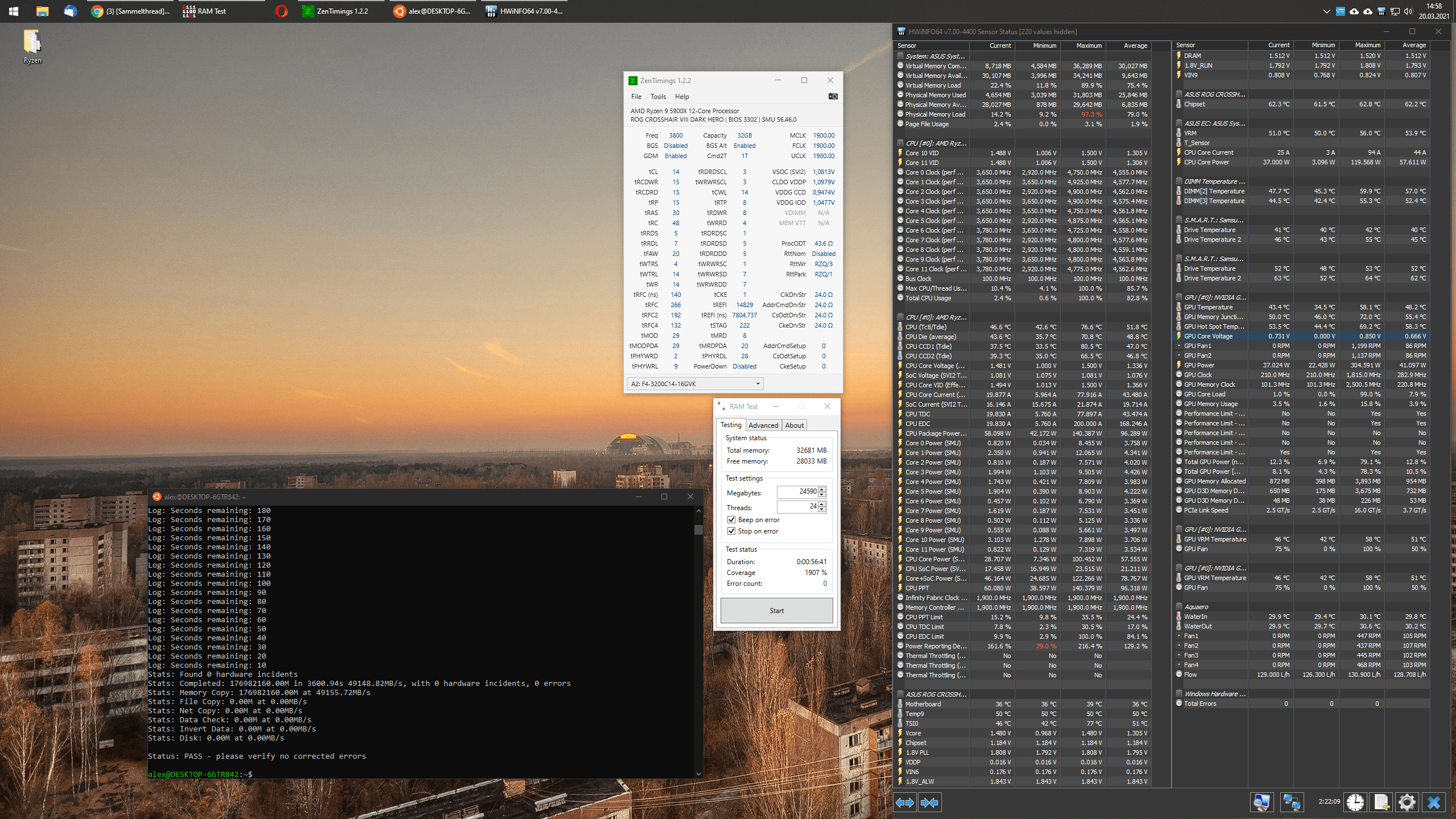
Task: Decrease Threads spinner value
Action: click(x=822, y=510)
